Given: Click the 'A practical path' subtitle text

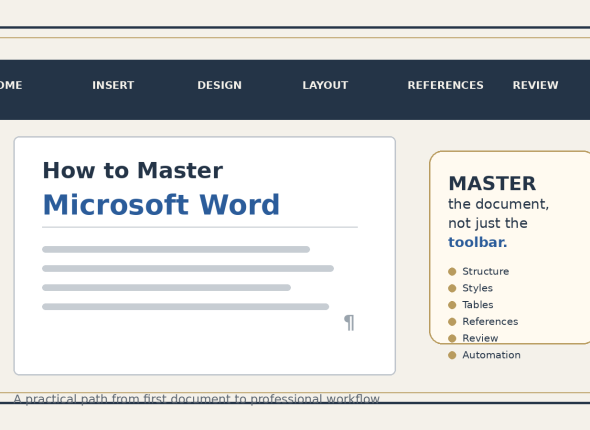Looking at the screenshot, I should point(196,399).
